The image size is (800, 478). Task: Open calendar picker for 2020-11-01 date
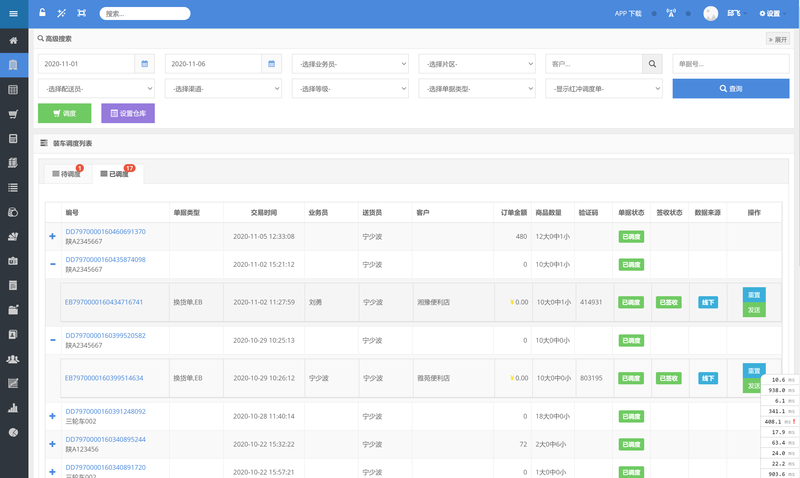pyautogui.click(x=145, y=64)
